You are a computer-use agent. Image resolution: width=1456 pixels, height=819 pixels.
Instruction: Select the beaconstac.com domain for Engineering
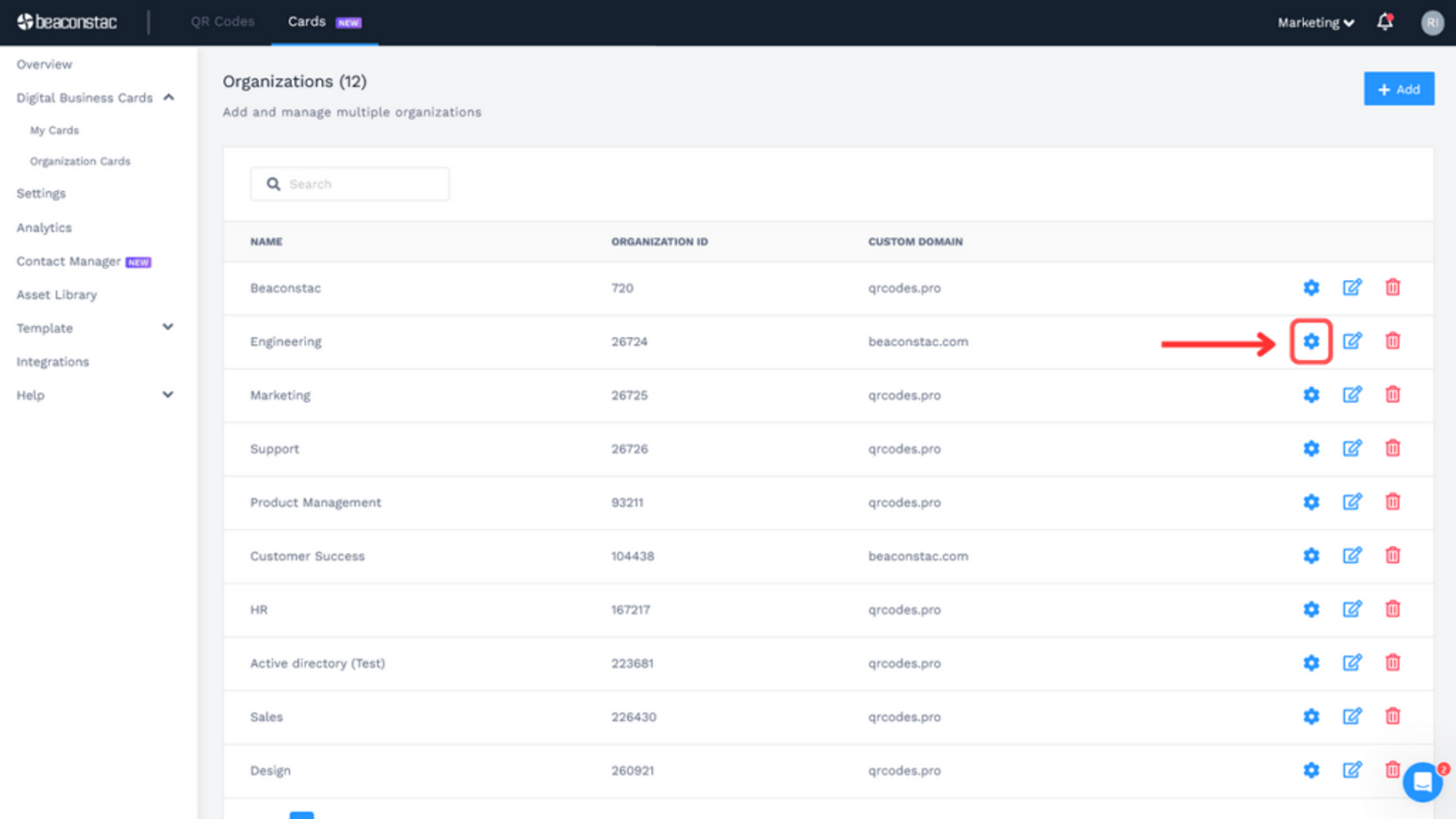click(x=918, y=341)
